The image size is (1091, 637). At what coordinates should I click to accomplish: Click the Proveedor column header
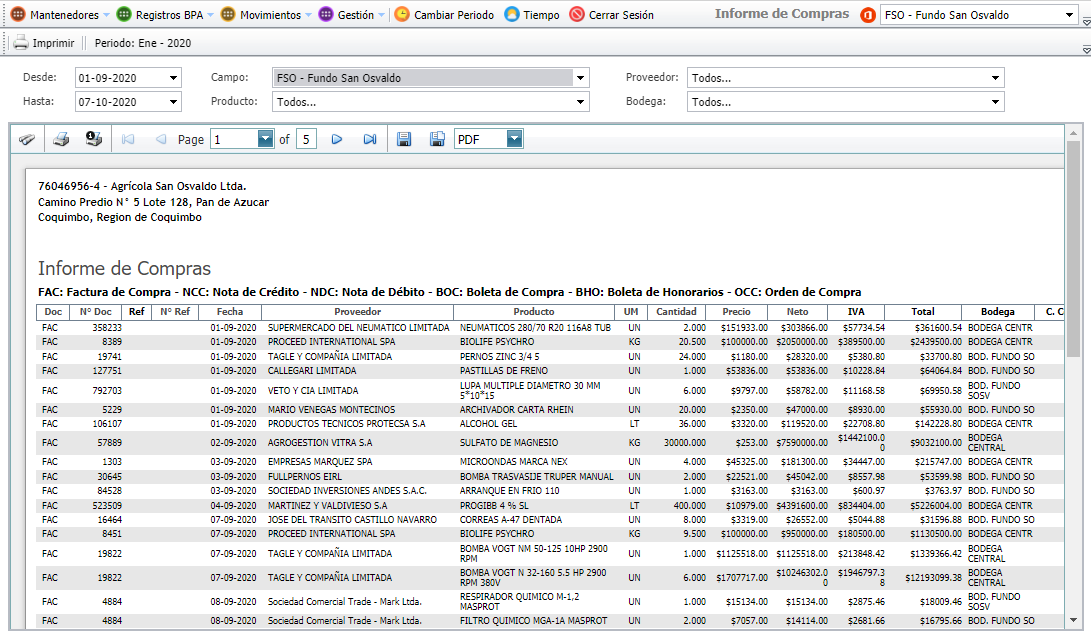[358, 312]
